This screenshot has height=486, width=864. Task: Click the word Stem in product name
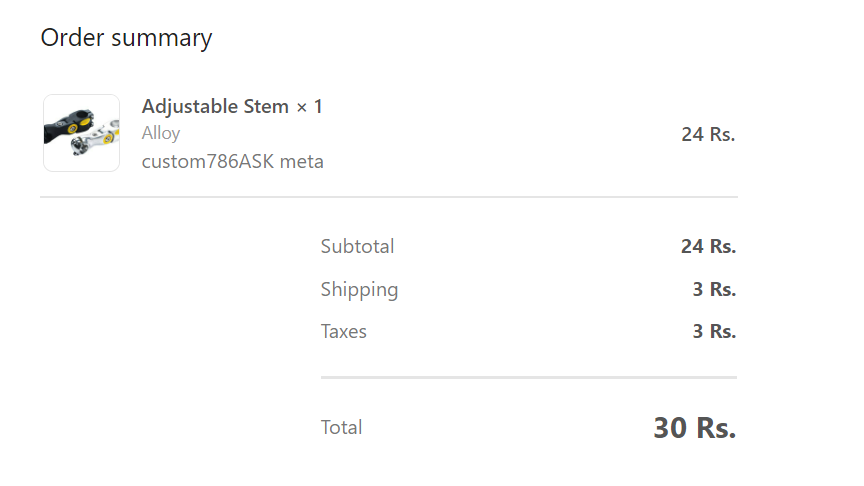click(x=266, y=106)
